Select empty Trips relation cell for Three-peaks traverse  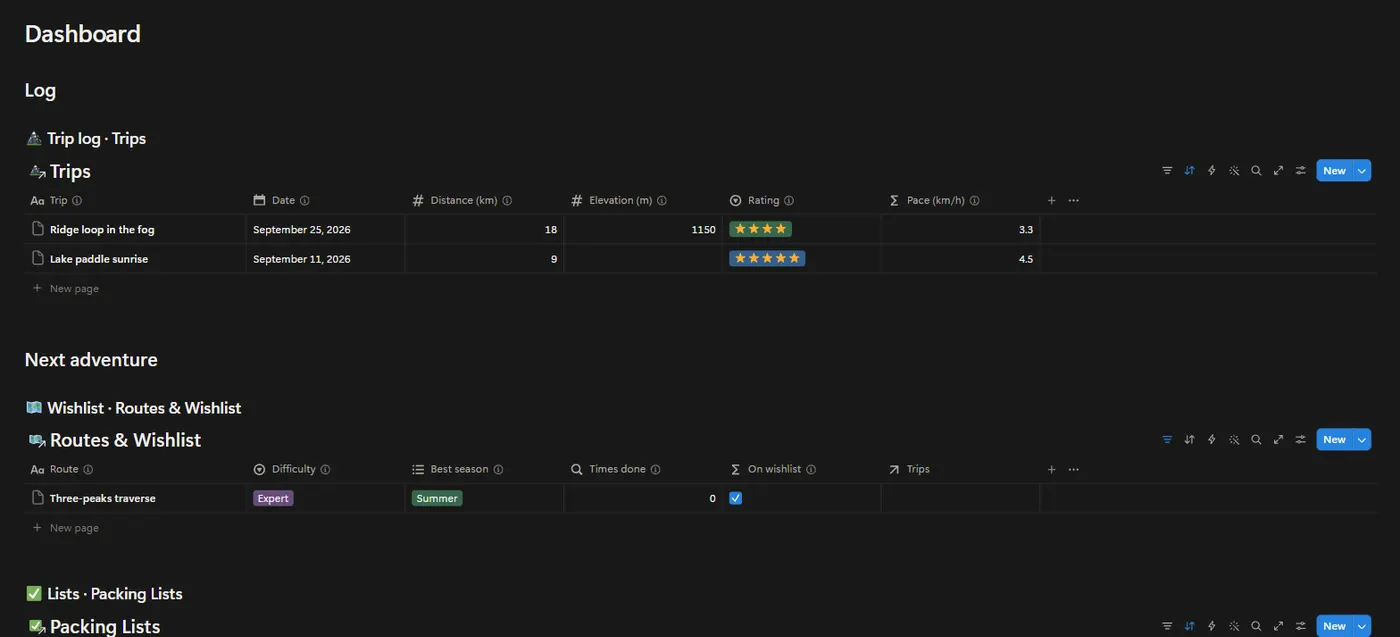(x=961, y=498)
